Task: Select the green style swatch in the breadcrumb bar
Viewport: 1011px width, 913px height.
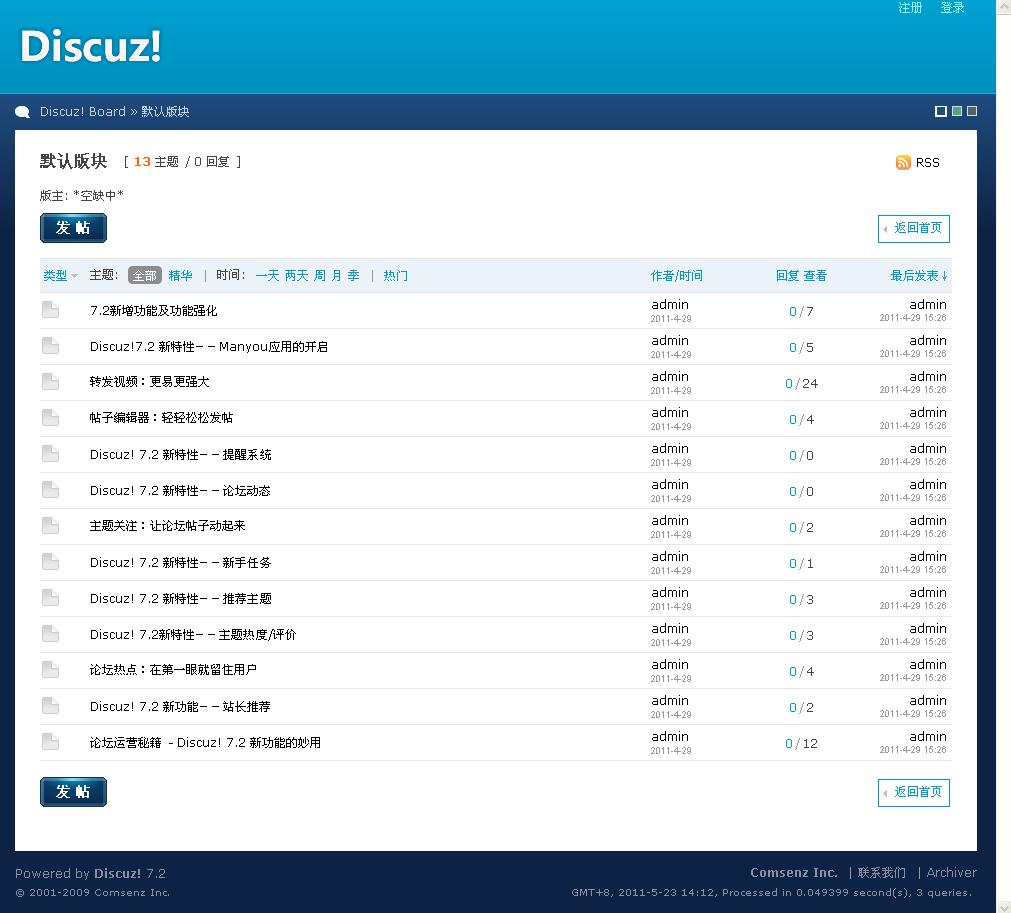Action: click(957, 111)
